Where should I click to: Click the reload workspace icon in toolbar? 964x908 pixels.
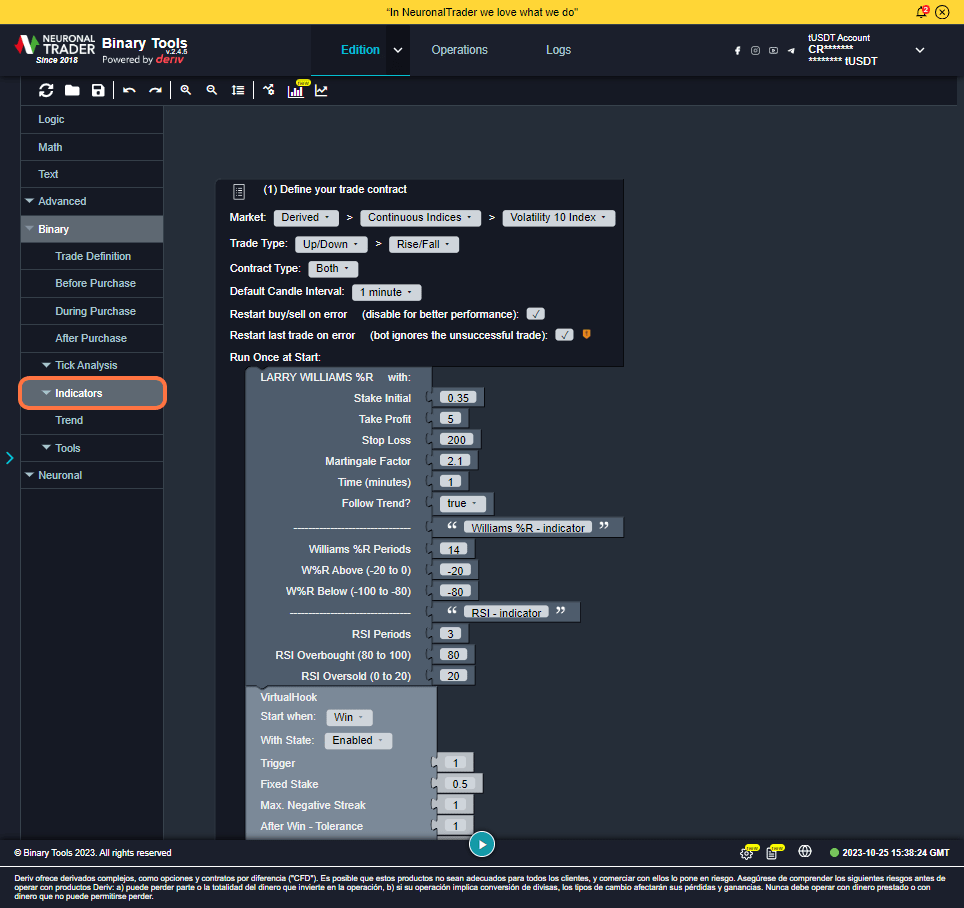pos(46,90)
